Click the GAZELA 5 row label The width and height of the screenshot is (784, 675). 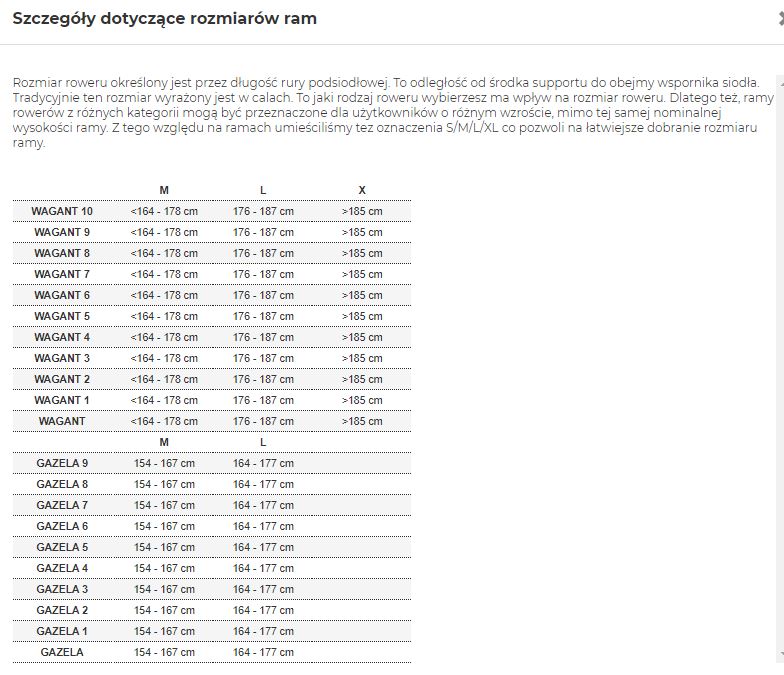(62, 548)
